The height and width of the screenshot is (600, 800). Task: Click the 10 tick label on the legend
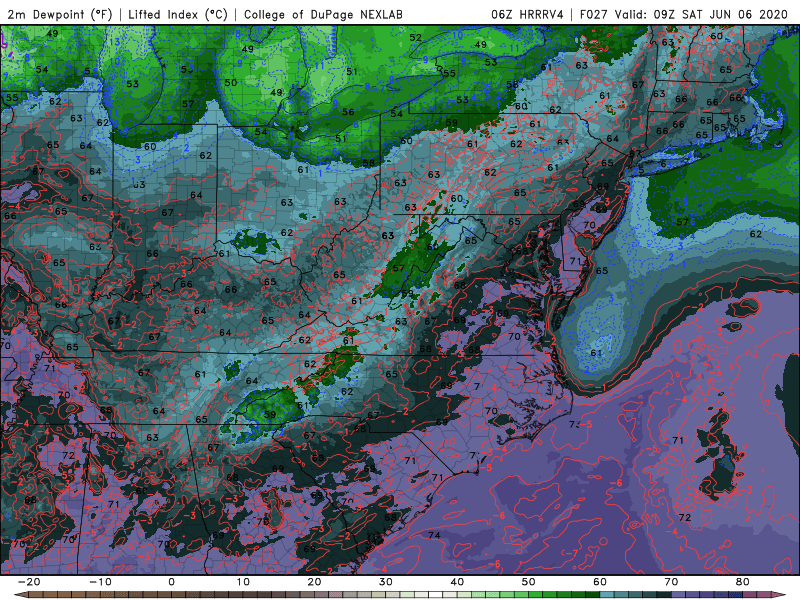pos(243,582)
